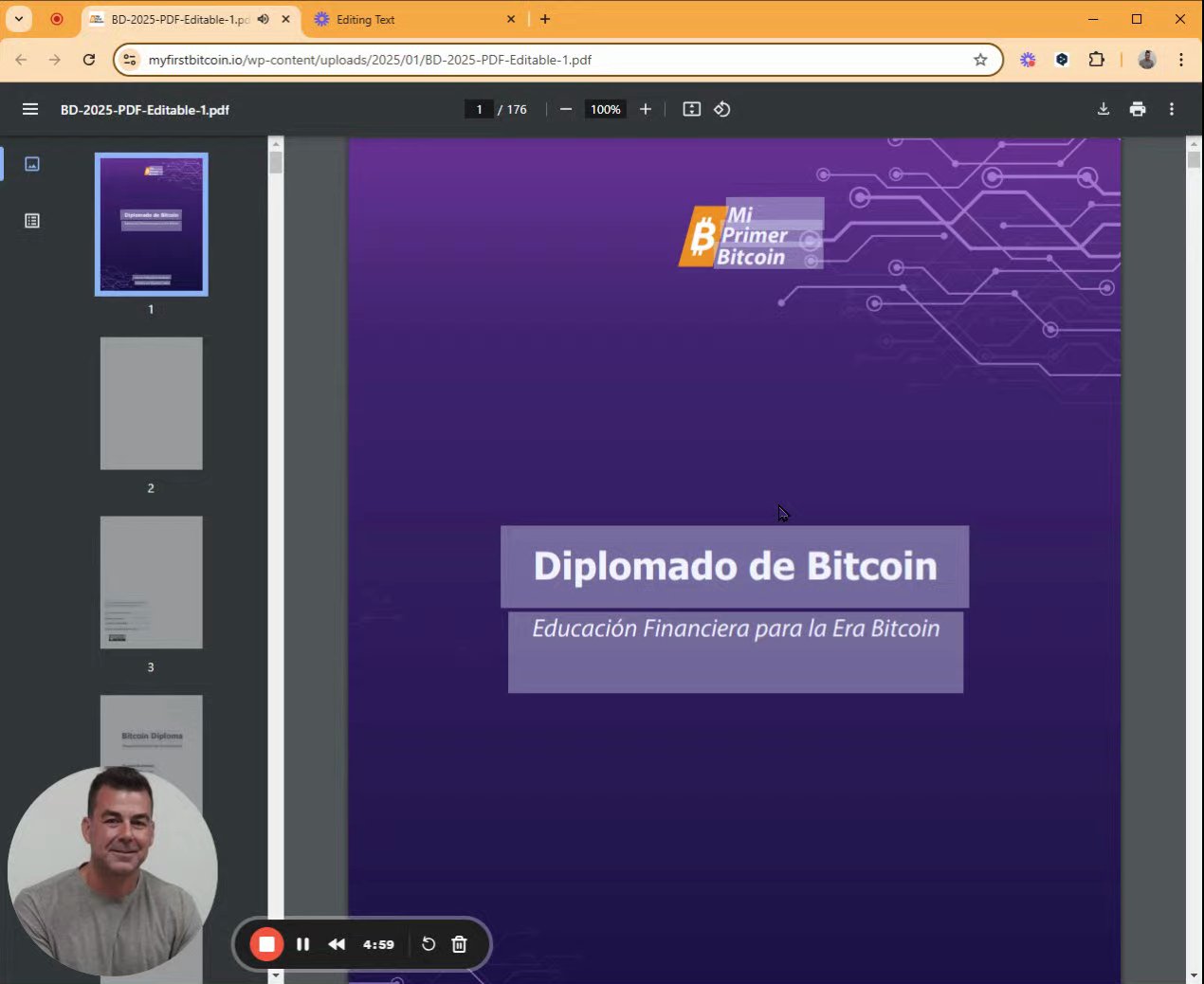Open user profile avatar menu
Screen dimensions: 1204x984
coord(1147,60)
